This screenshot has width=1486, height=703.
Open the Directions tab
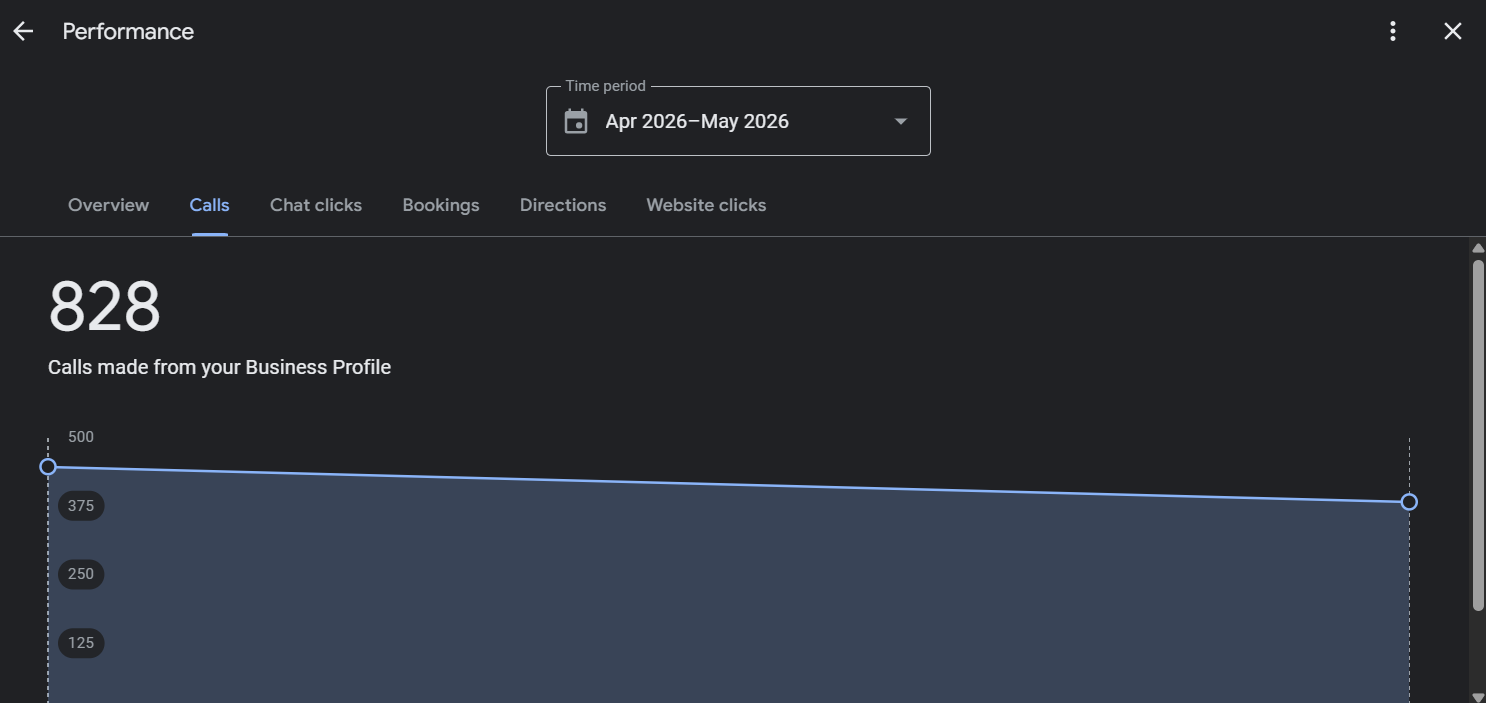[563, 205]
